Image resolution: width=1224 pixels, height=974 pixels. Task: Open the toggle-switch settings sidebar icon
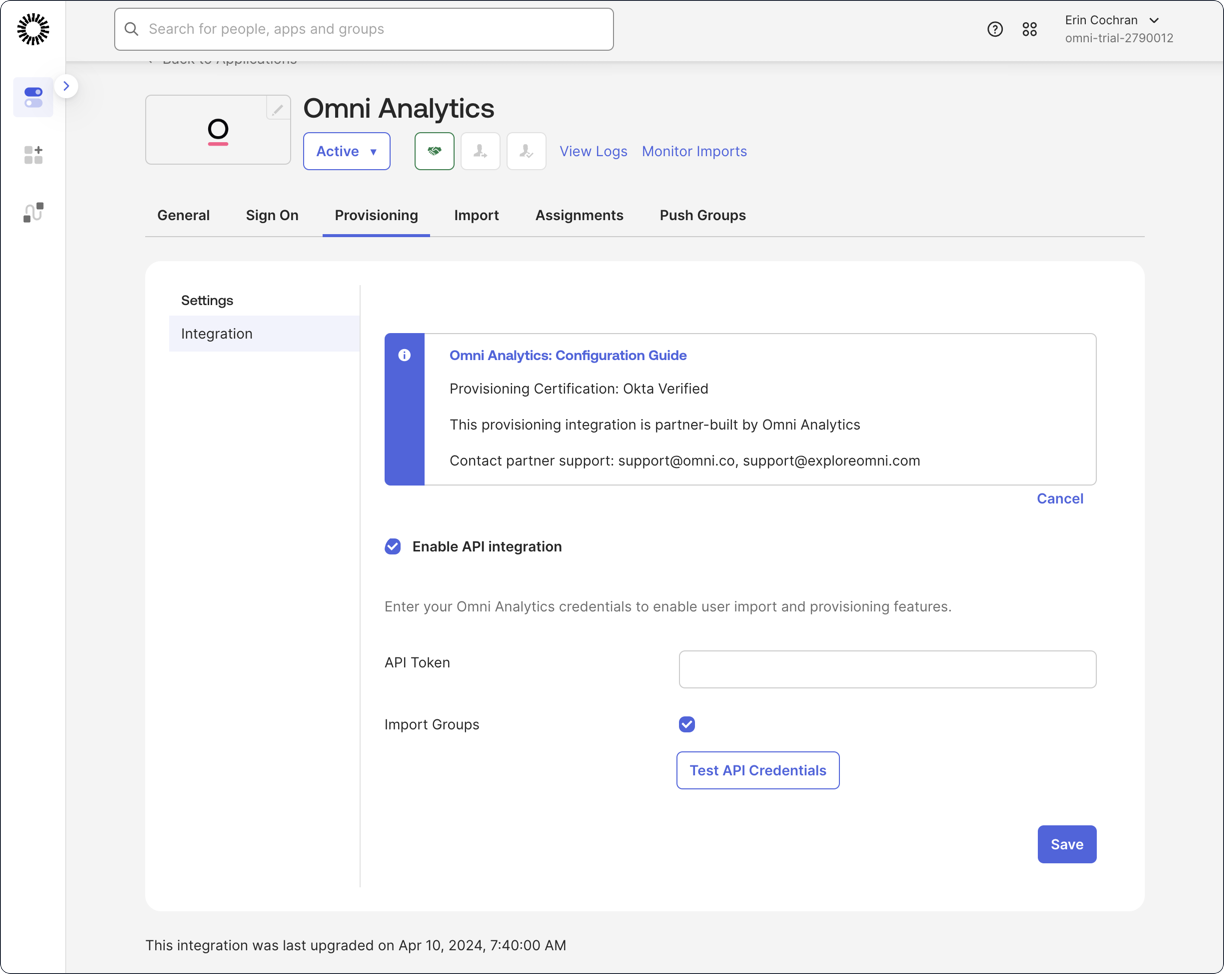[33, 97]
